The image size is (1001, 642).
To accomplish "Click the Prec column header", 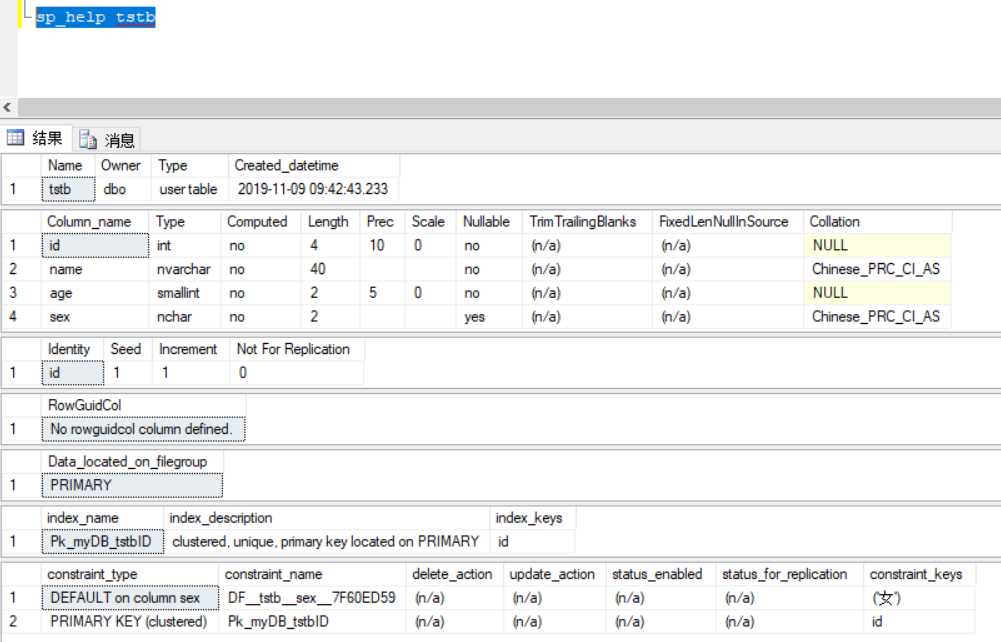I will (382, 222).
